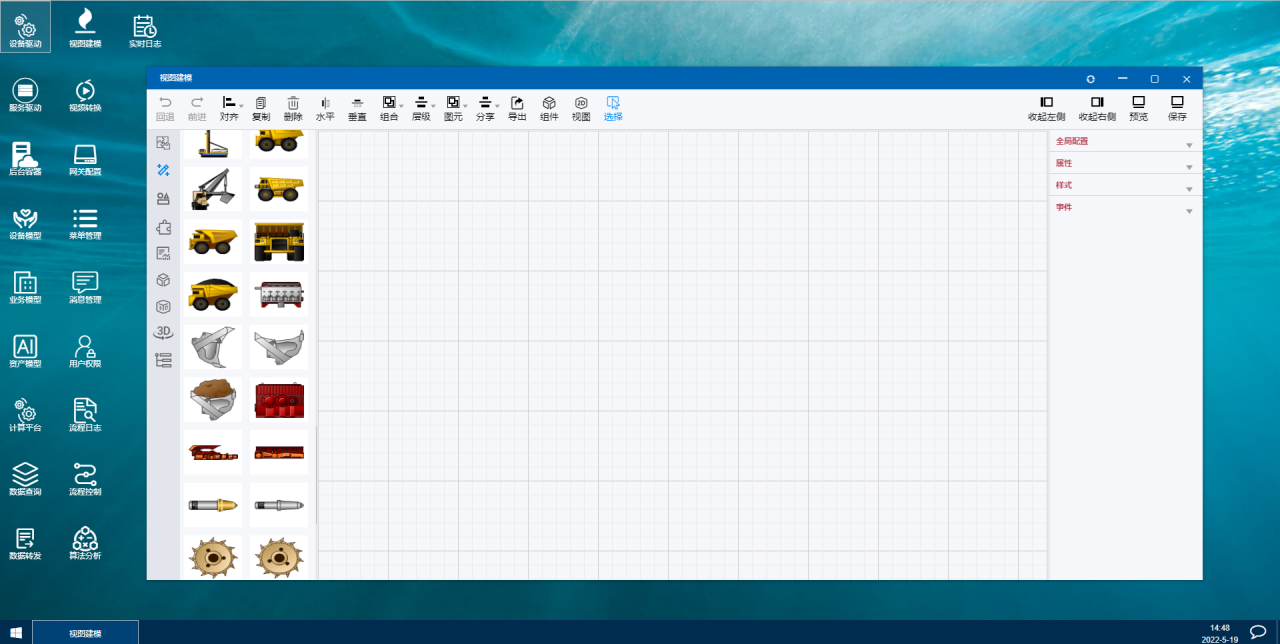
Task: Click the 前进 redo icon
Action: pyautogui.click(x=197, y=102)
